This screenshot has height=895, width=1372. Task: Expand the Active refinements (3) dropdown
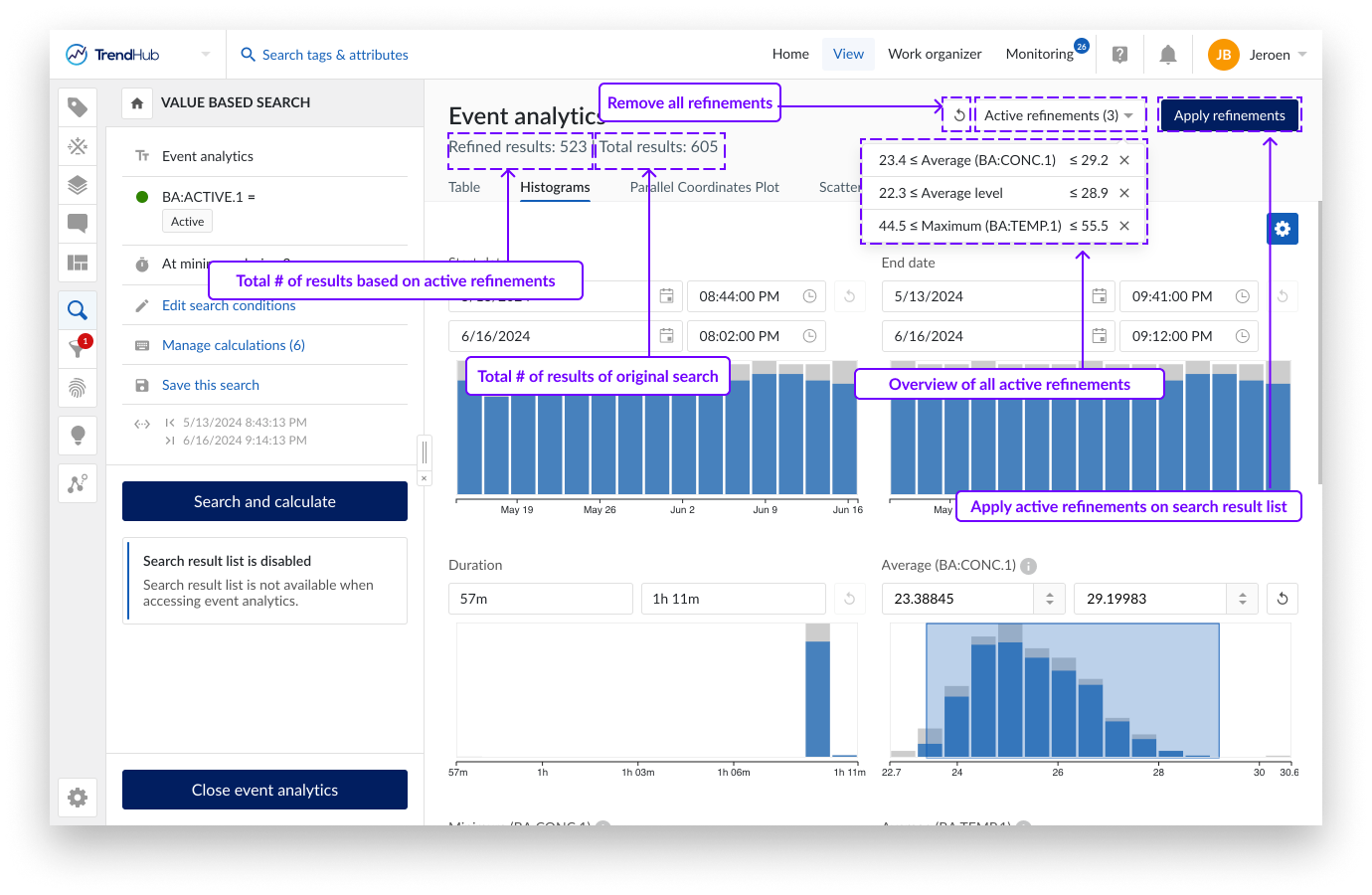coord(1059,115)
